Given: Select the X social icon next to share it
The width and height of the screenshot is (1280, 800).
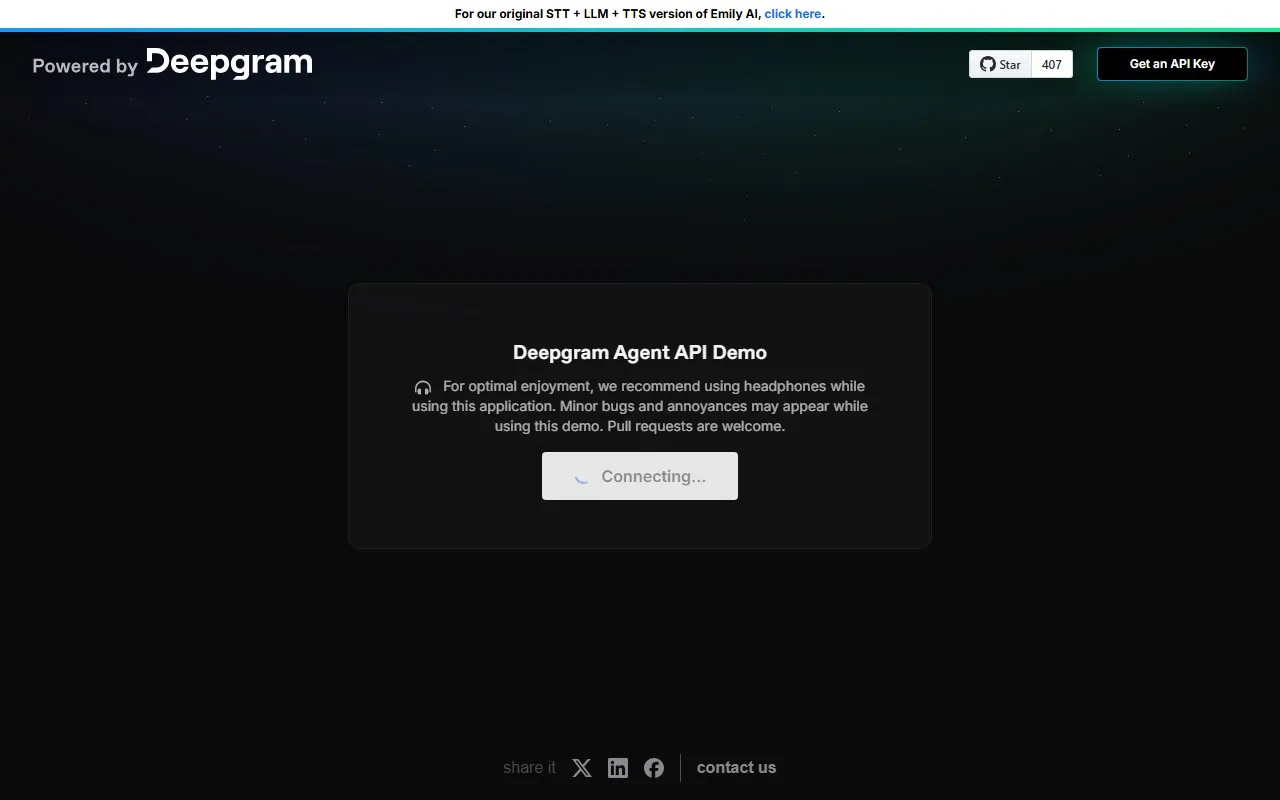Looking at the screenshot, I should click(x=581, y=767).
